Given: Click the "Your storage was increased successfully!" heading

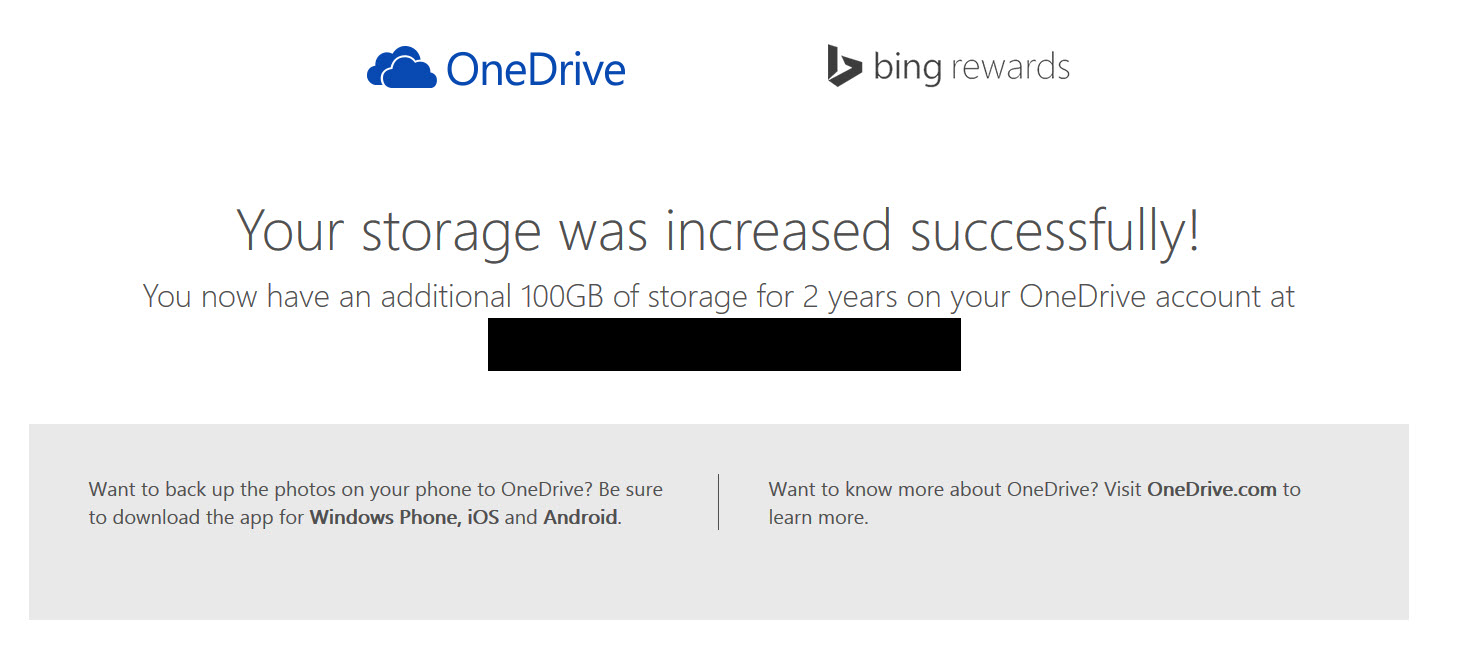Looking at the screenshot, I should pyautogui.click(x=718, y=230).
